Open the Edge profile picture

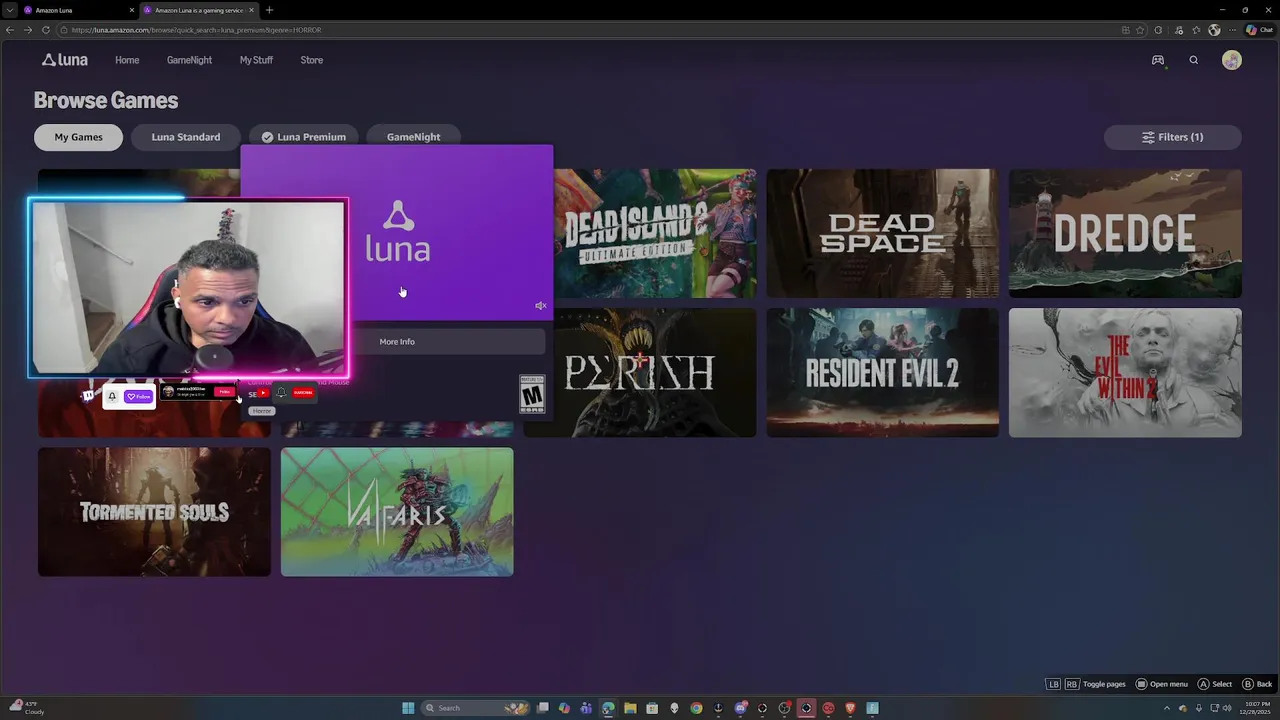click(x=1215, y=30)
